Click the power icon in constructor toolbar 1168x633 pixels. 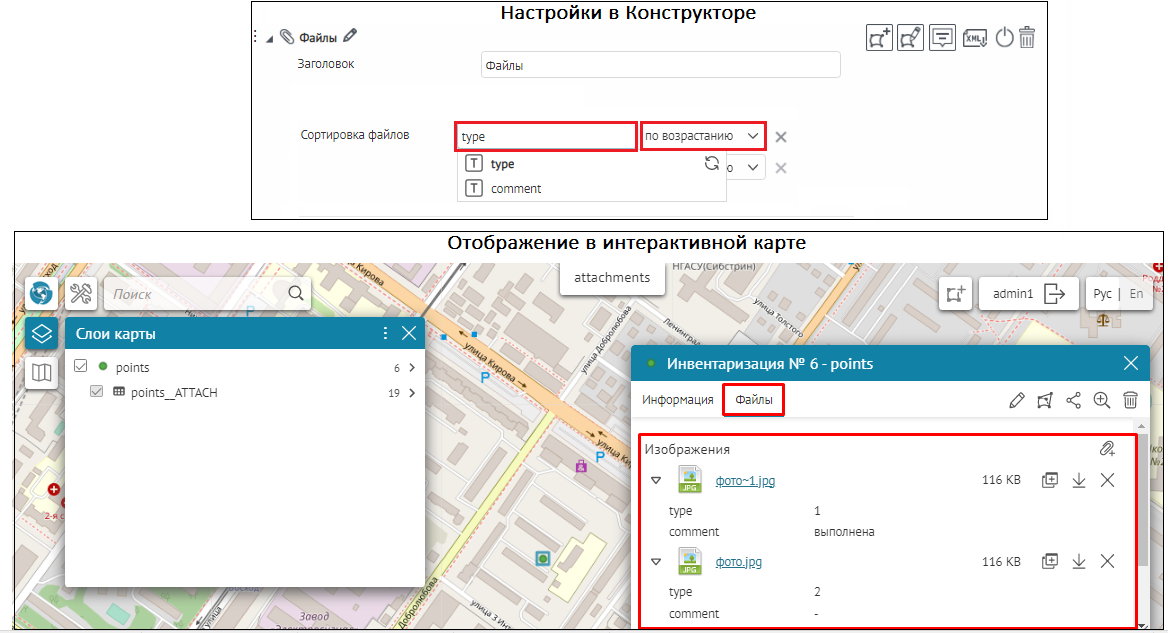(x=1004, y=38)
